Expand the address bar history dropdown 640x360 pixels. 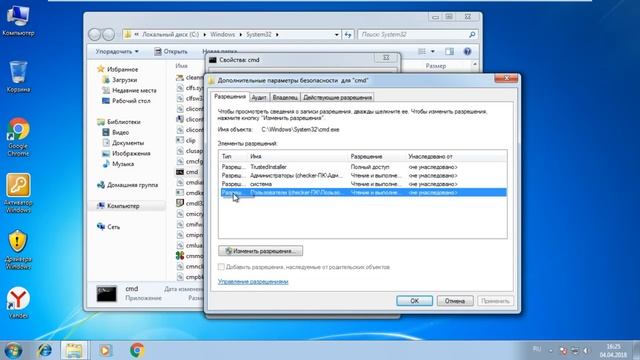point(336,35)
